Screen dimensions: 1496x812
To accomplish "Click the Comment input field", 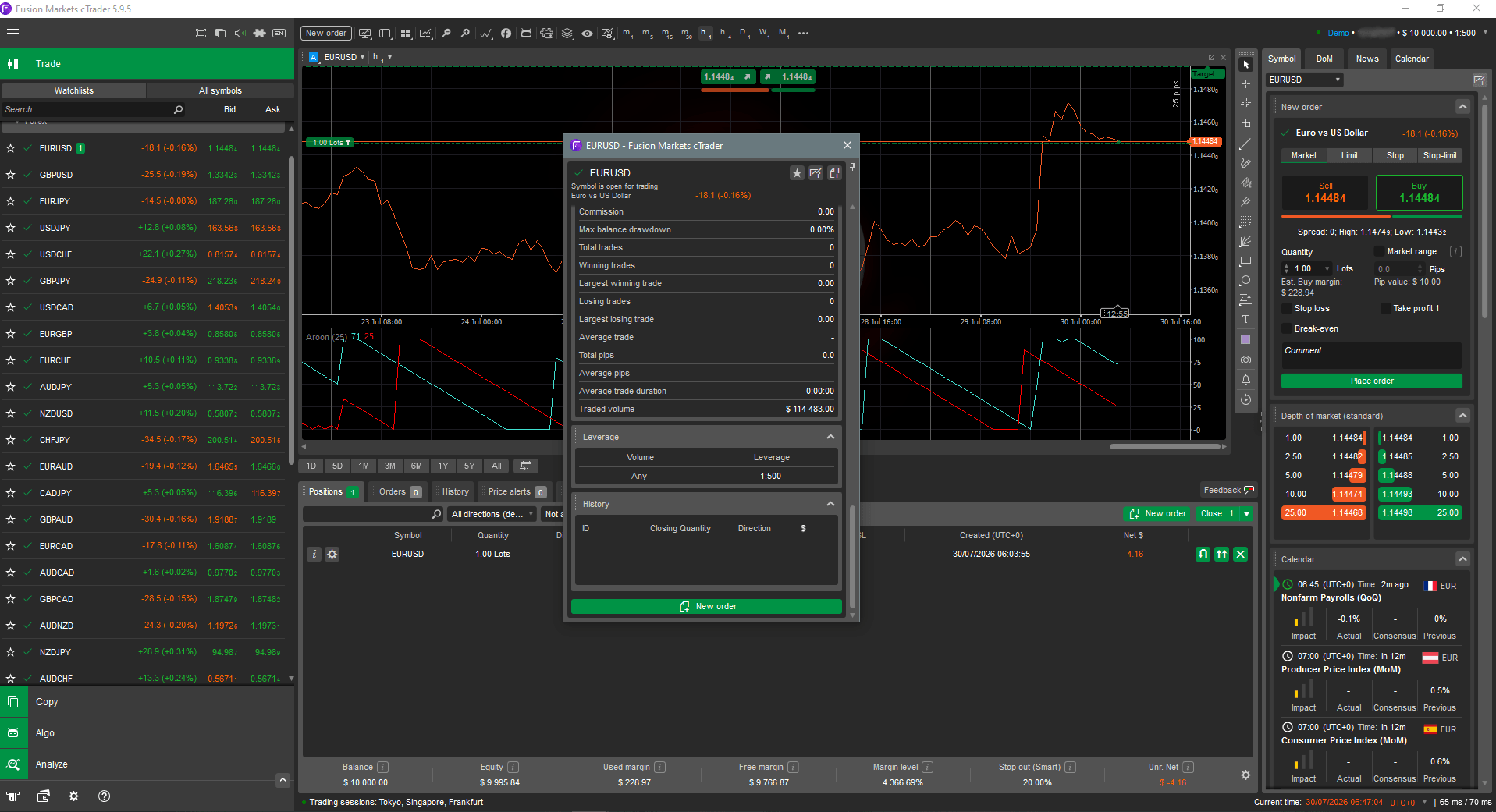I will click(x=1371, y=355).
